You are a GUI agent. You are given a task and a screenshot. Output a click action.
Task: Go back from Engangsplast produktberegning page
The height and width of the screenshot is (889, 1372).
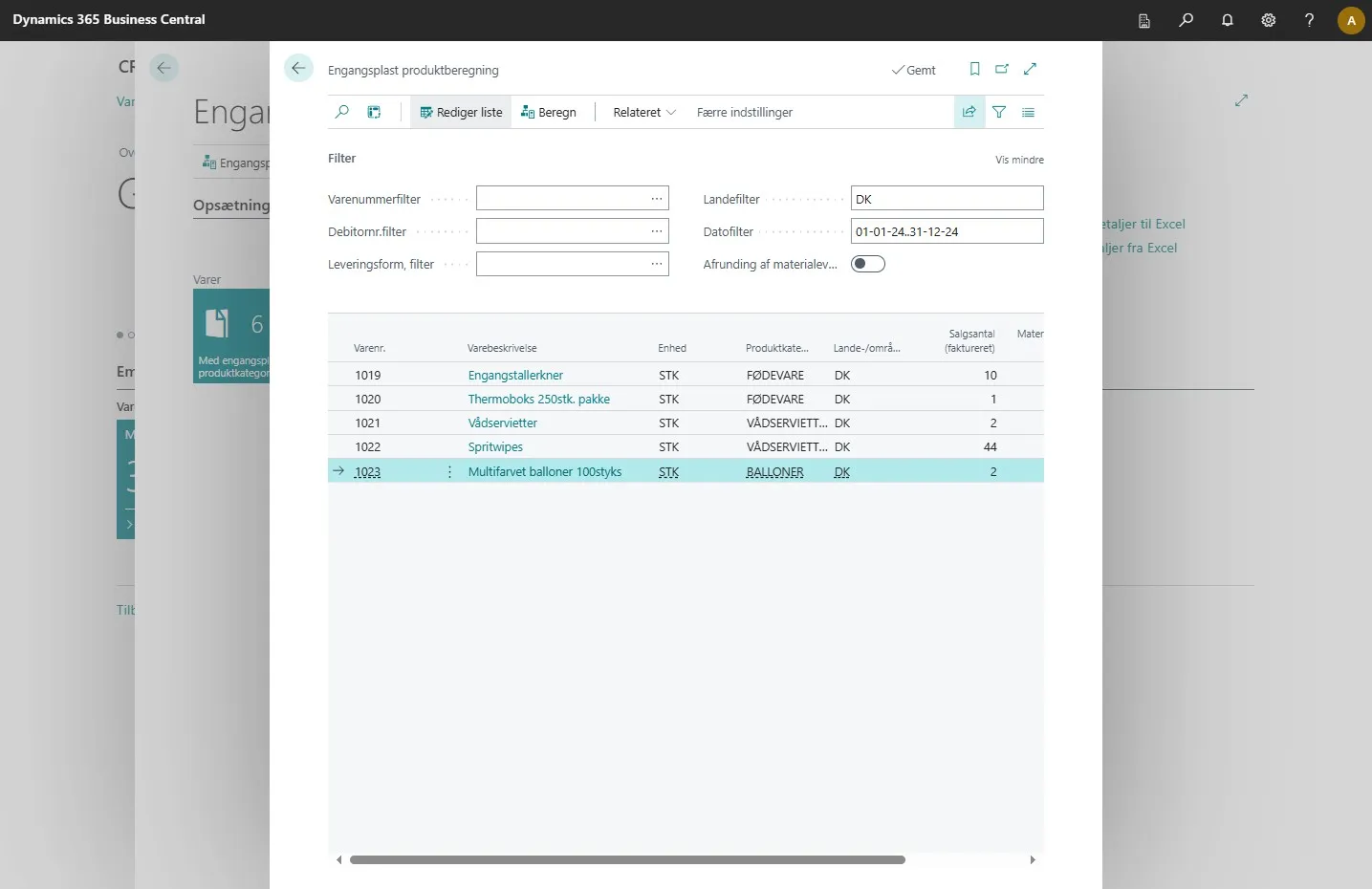(298, 68)
